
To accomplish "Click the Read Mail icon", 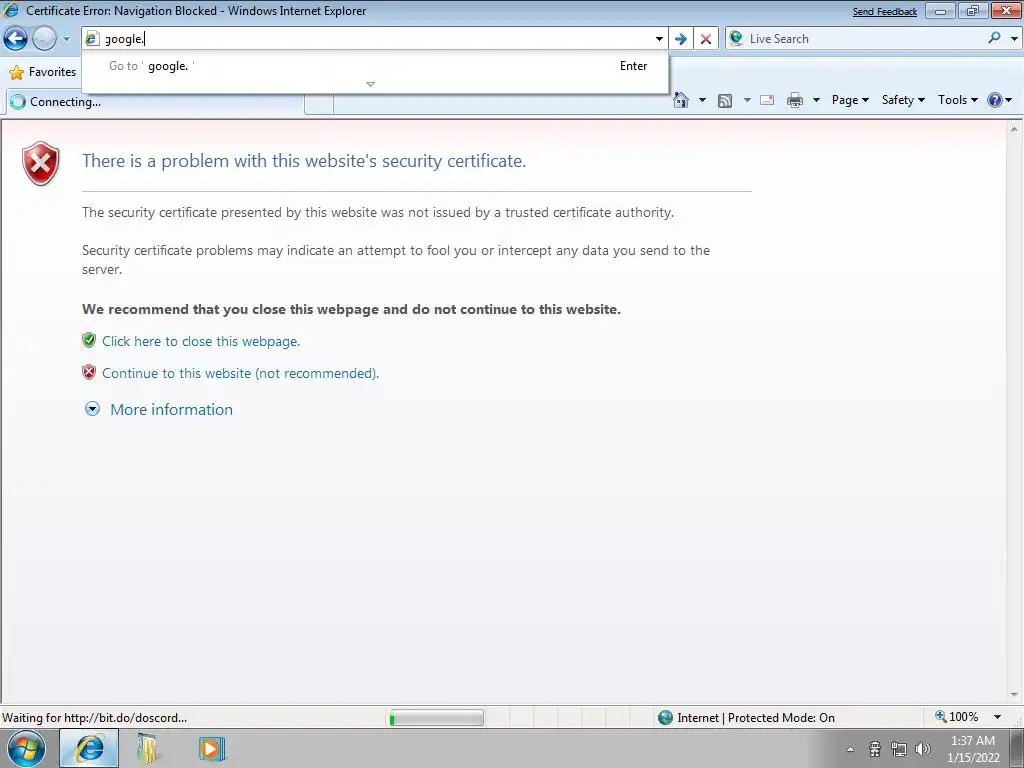I will 767,100.
